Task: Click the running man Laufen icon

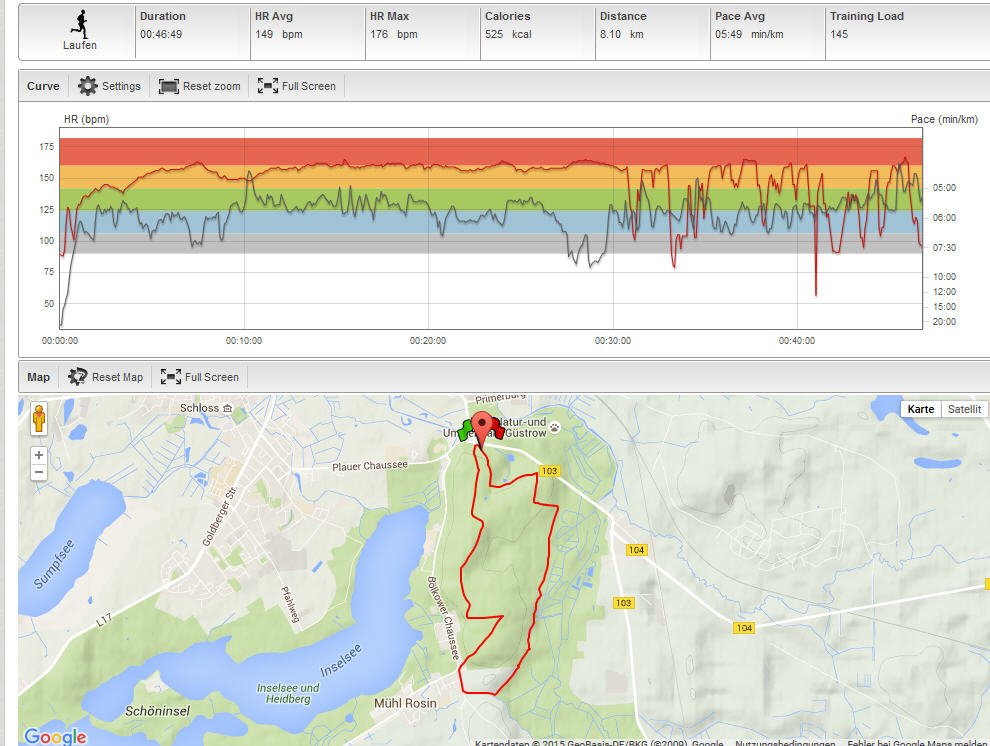Action: [x=80, y=24]
